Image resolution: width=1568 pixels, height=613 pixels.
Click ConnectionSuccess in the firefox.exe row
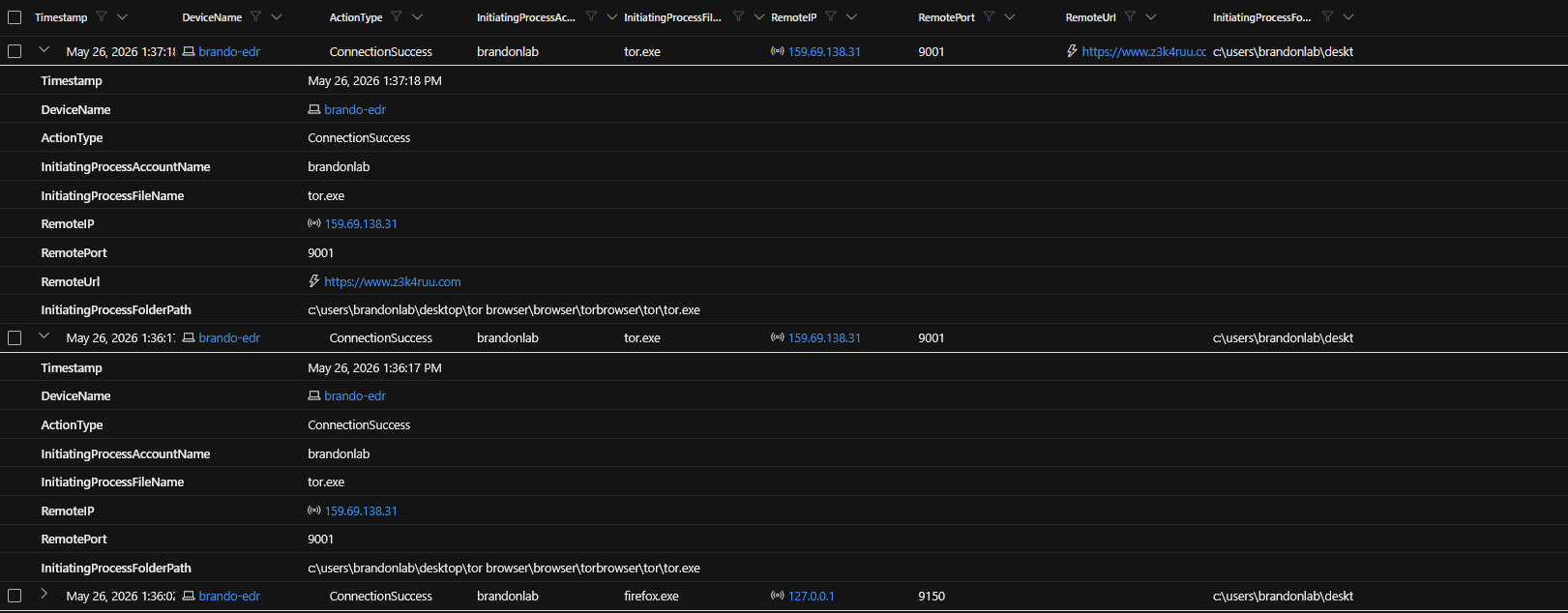click(381, 596)
